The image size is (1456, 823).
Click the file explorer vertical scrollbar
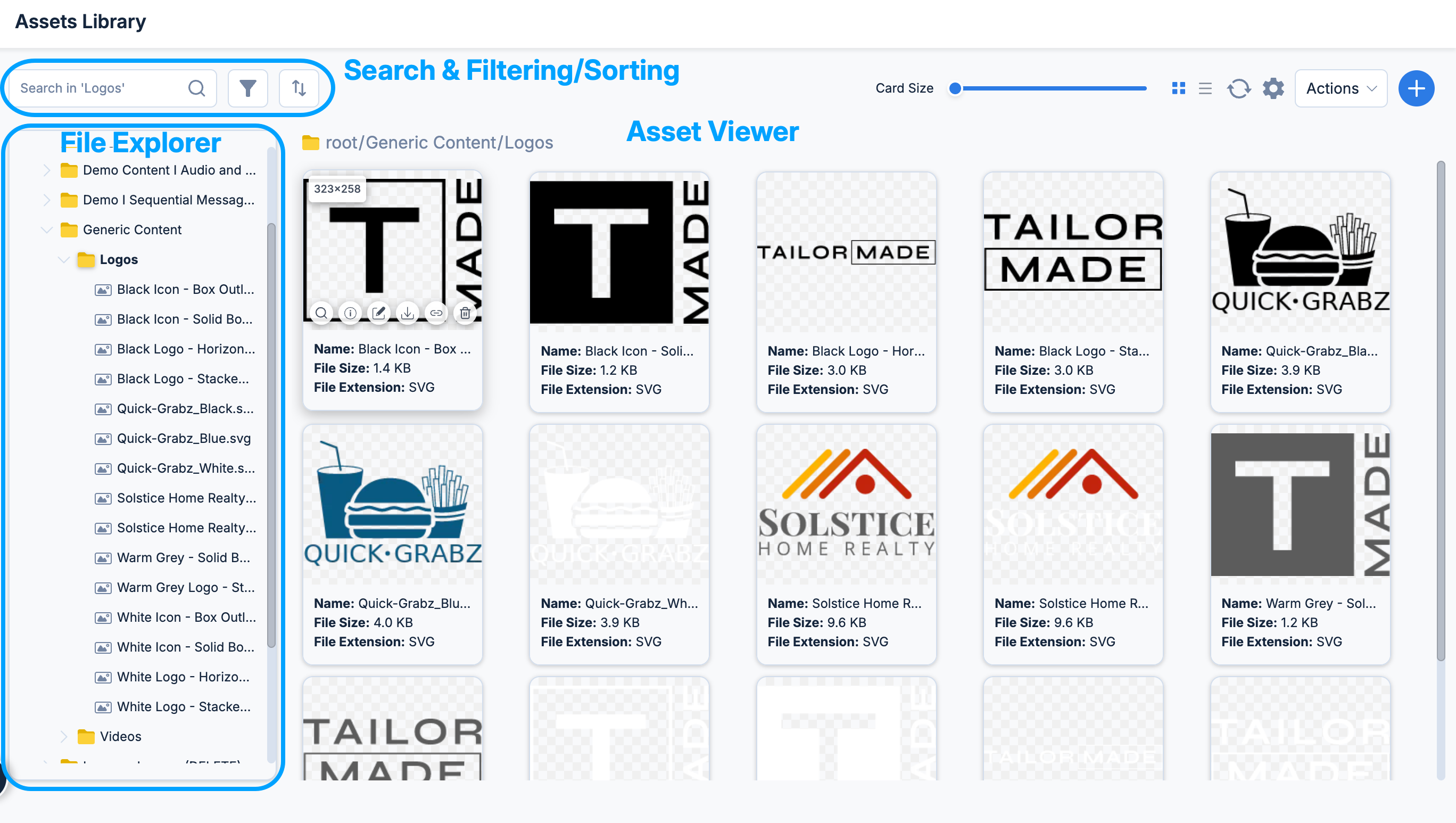(271, 435)
